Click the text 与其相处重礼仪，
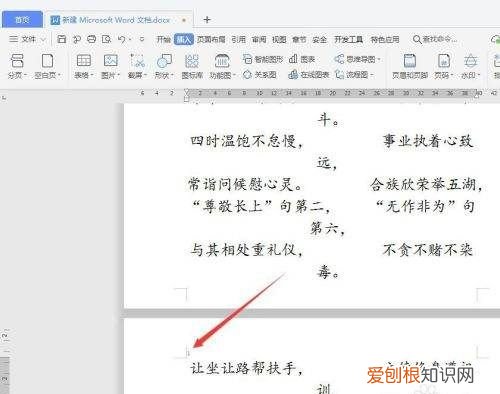 coord(247,250)
